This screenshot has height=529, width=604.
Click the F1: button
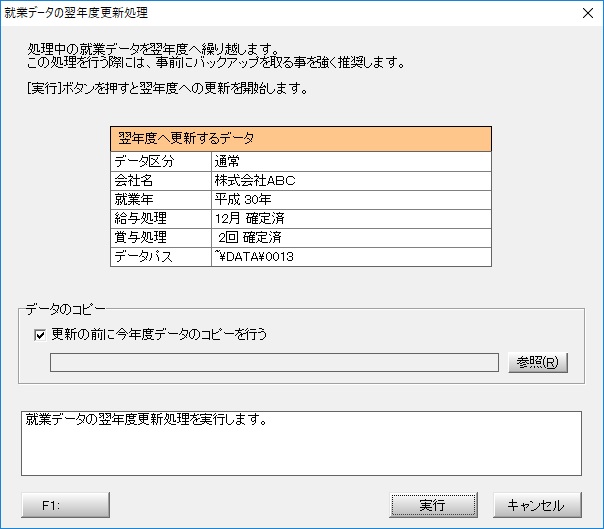[65, 505]
